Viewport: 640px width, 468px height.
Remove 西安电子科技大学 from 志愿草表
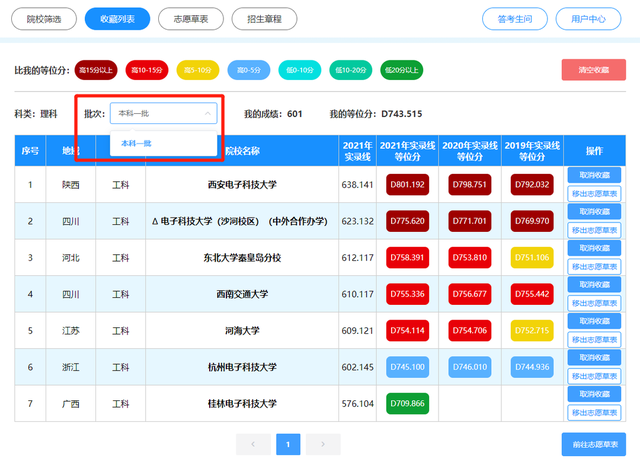click(x=594, y=193)
